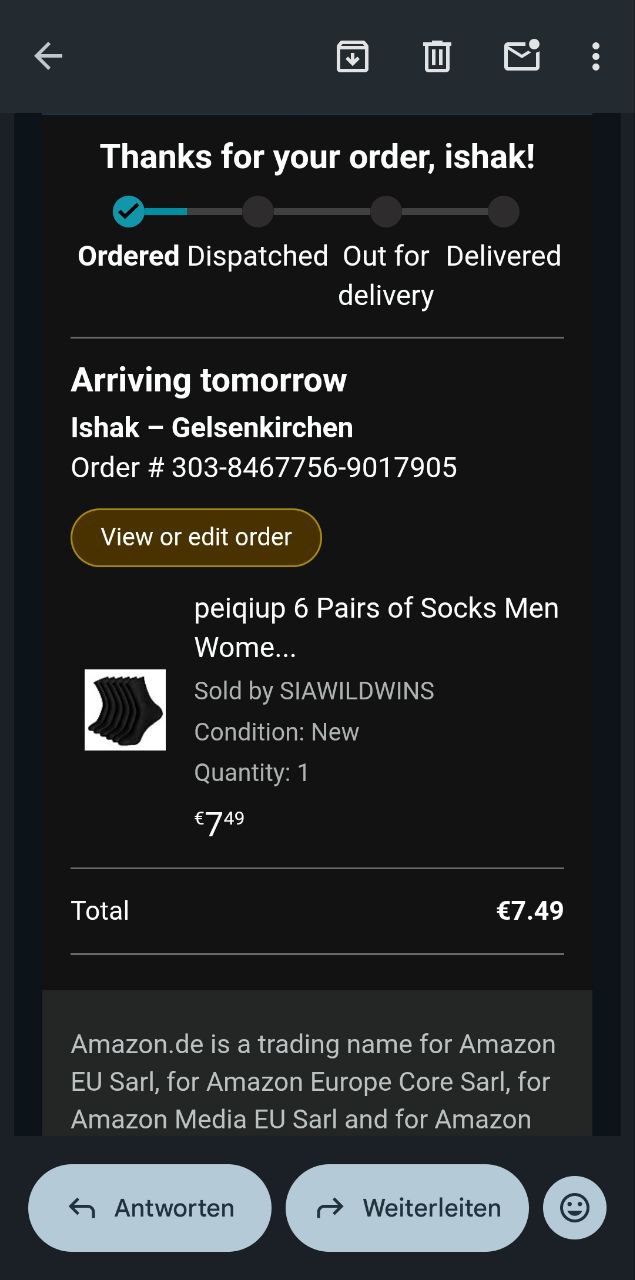The image size is (635, 1280).
Task: Open the emoji reaction picker
Action: click(574, 1208)
